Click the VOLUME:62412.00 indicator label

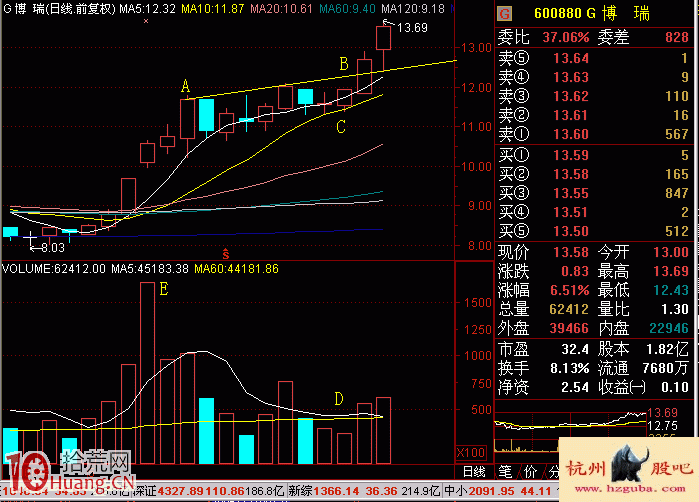click(53, 269)
